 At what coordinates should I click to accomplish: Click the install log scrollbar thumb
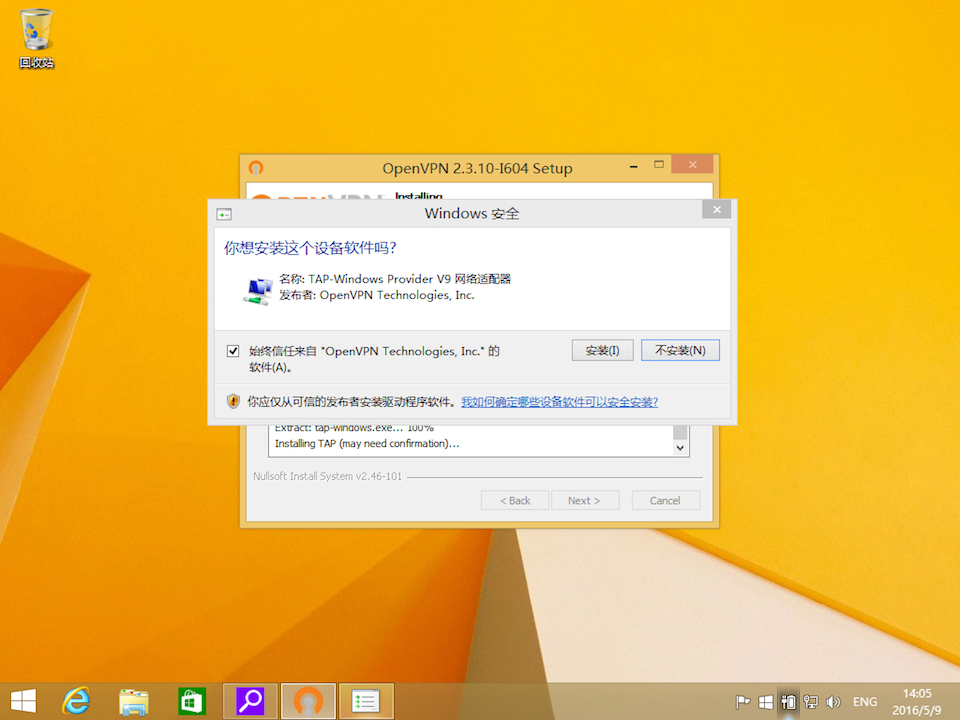click(680, 432)
